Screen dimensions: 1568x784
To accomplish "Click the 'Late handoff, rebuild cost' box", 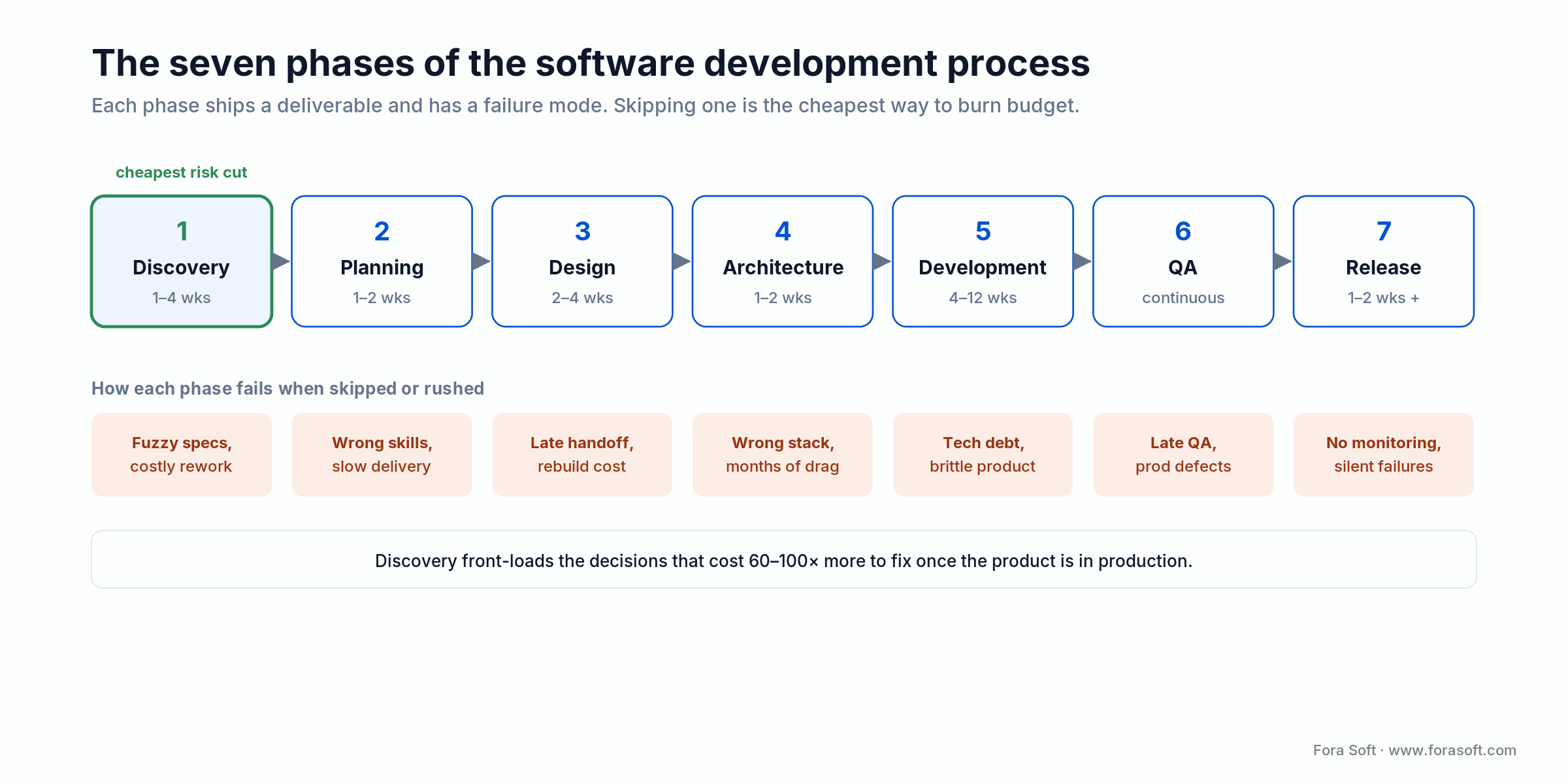I will tap(582, 455).
